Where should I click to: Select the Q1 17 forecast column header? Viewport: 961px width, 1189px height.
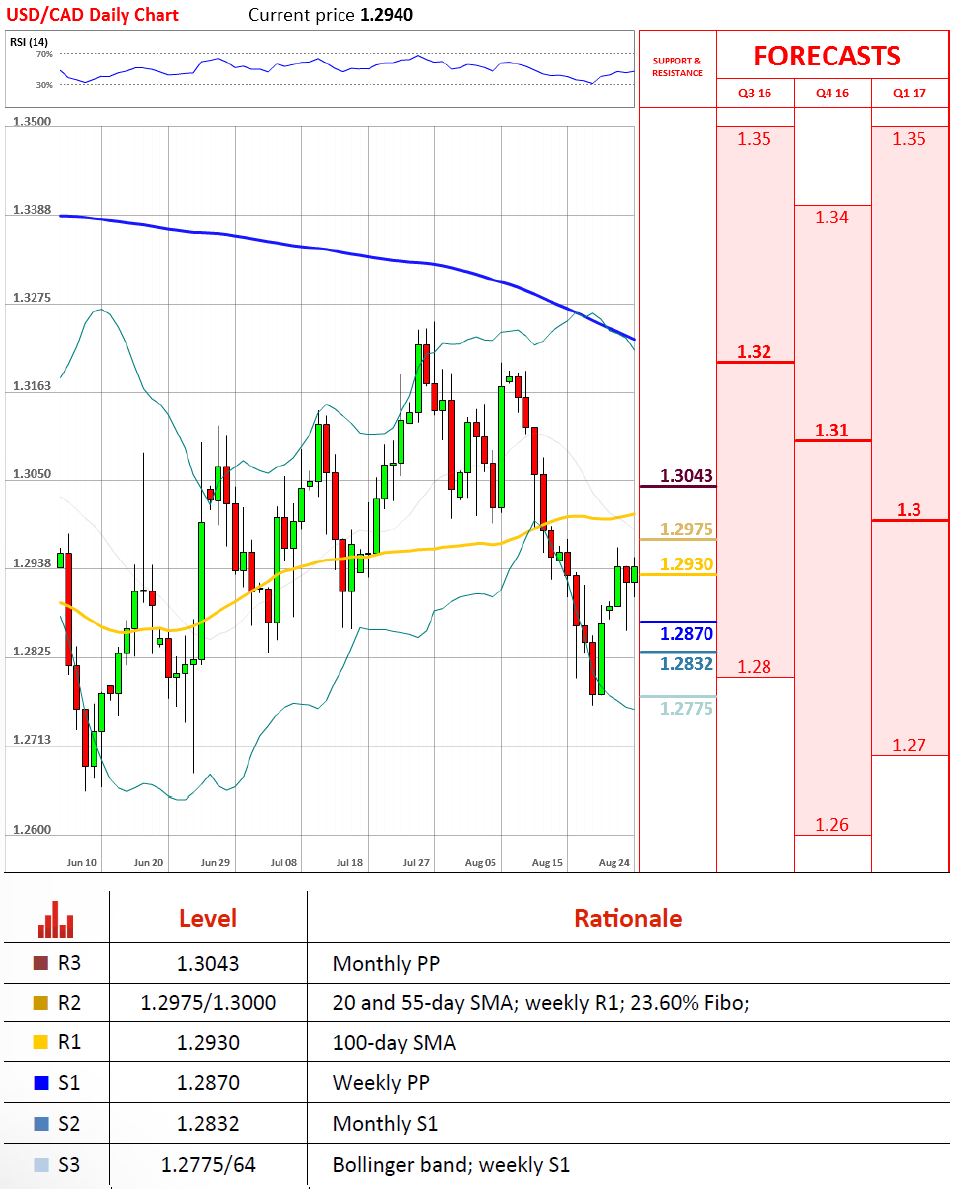[909, 93]
